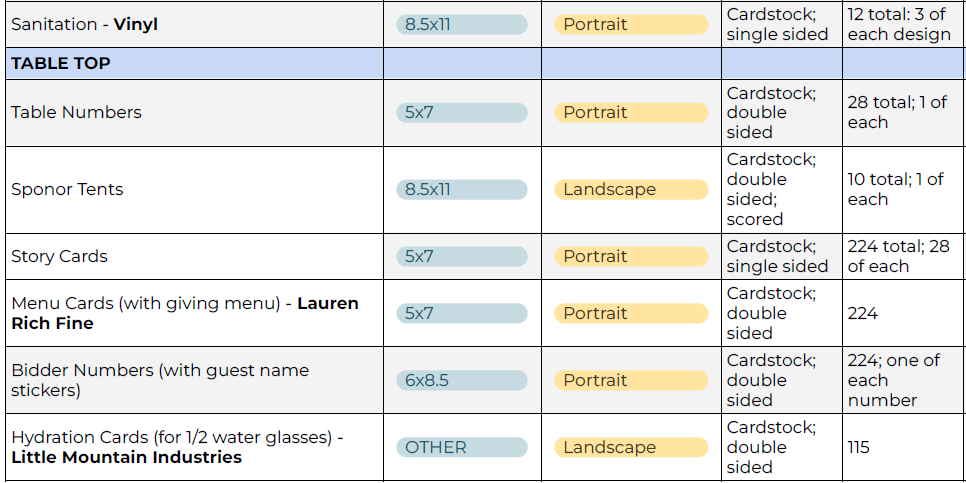Click the Table Numbers cell text

[x=76, y=112]
